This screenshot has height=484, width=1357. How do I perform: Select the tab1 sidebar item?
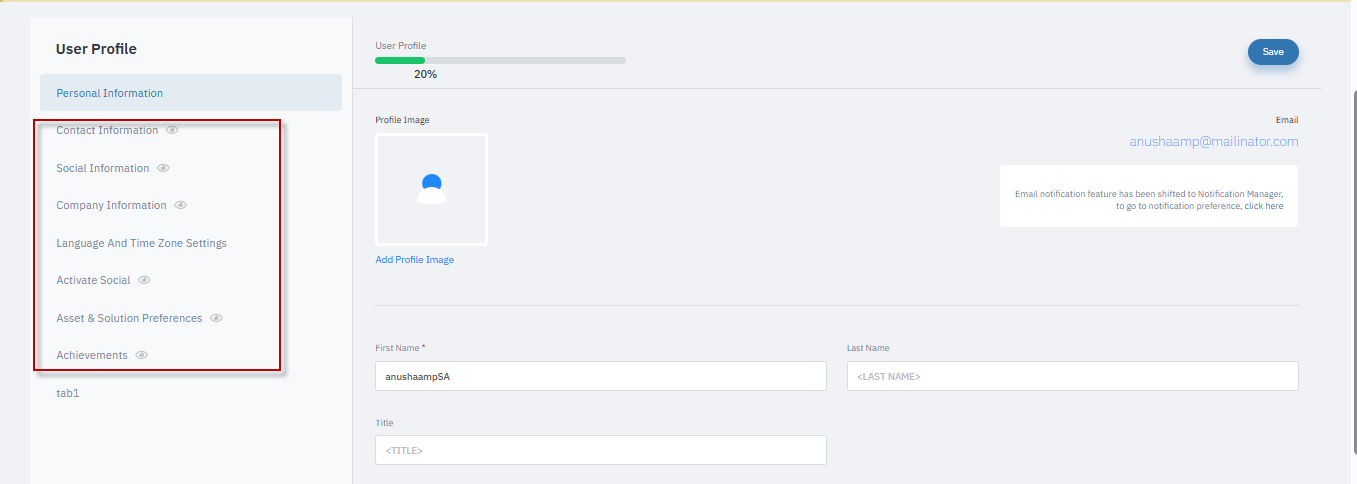[x=68, y=393]
